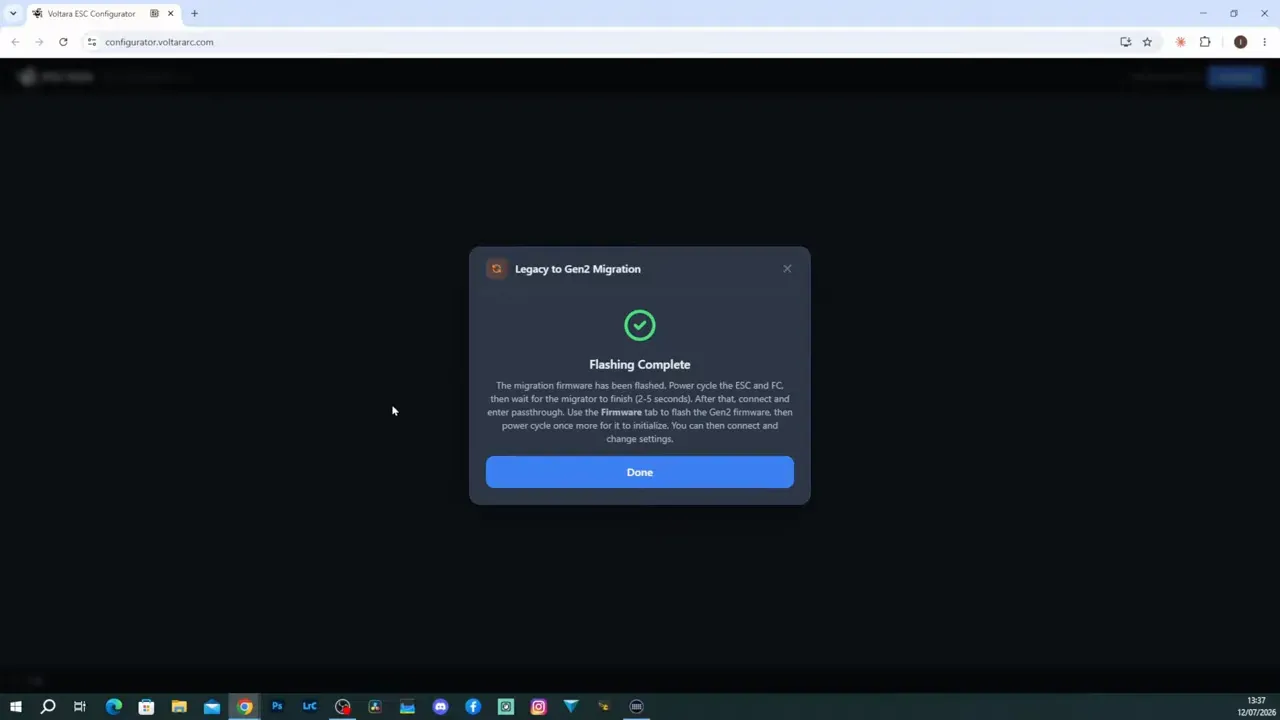The width and height of the screenshot is (1280, 720).
Task: Go forward in browser history
Action: (x=39, y=42)
